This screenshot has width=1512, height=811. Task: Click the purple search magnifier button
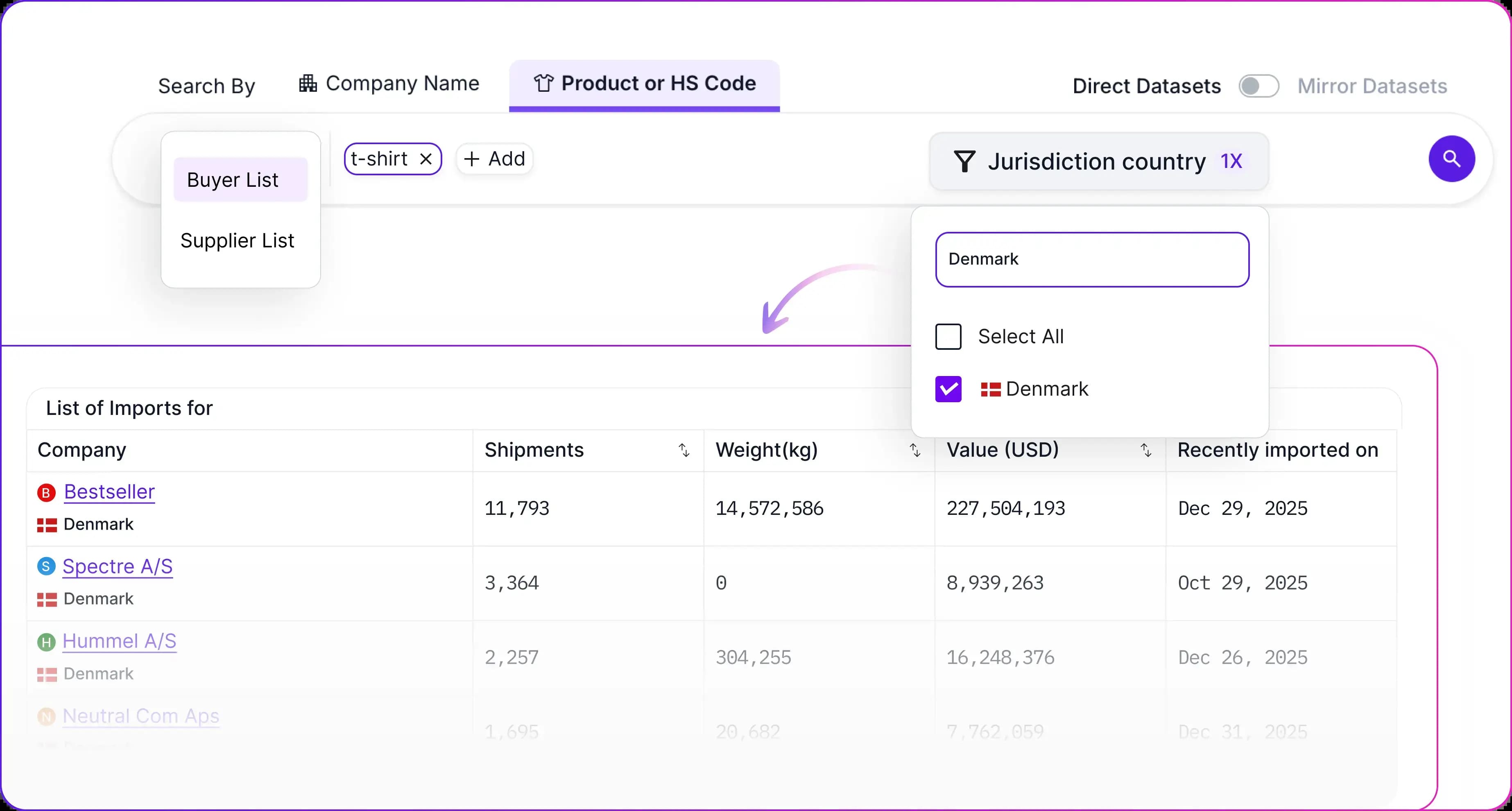point(1451,159)
